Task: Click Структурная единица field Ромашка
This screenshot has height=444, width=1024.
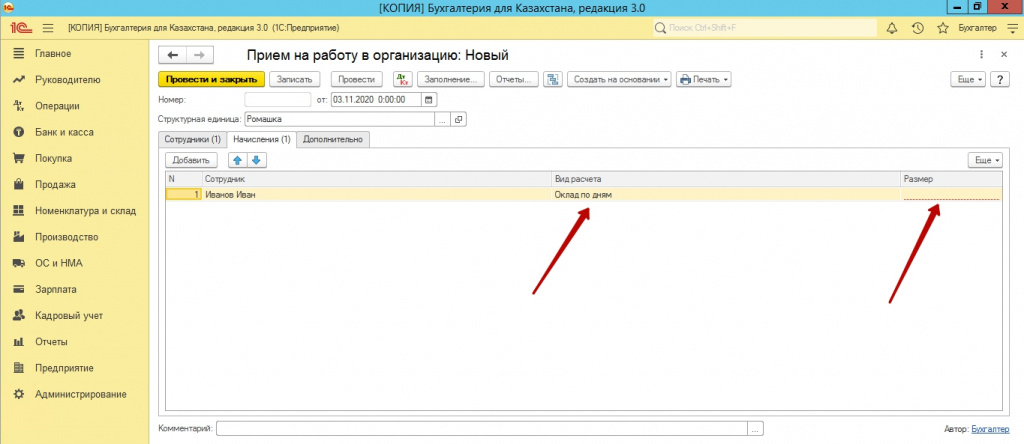Action: pyautogui.click(x=340, y=119)
